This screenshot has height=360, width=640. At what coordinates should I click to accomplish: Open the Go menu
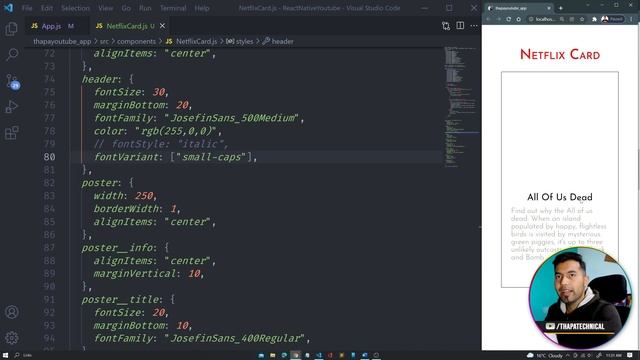click(126, 8)
